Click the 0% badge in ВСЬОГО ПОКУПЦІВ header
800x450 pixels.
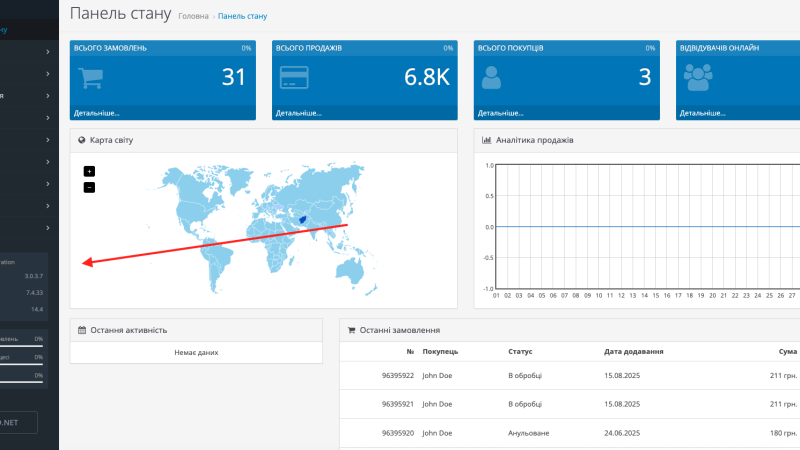pyautogui.click(x=650, y=48)
